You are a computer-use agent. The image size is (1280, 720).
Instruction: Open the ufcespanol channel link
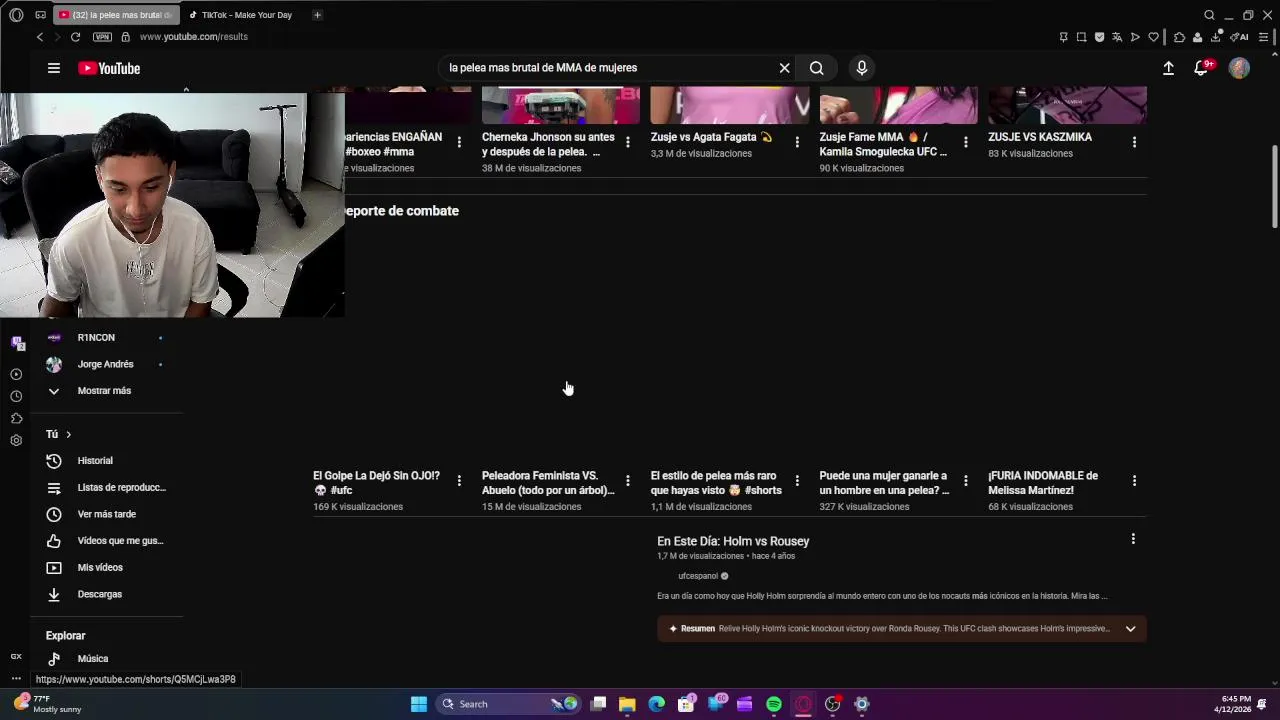pos(698,576)
